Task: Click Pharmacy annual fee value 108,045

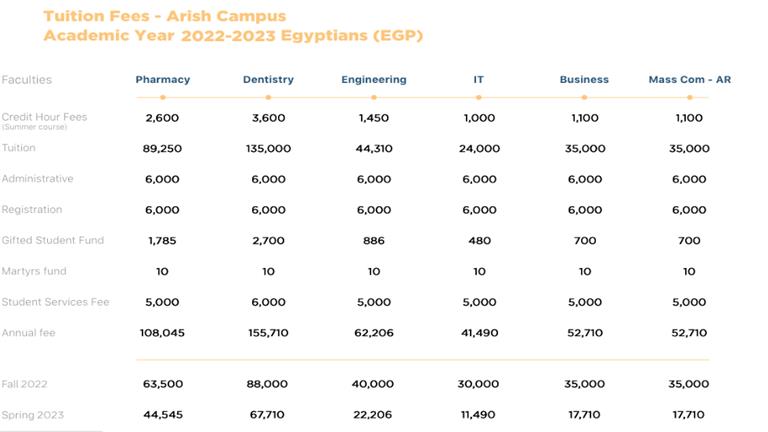Action: [162, 332]
